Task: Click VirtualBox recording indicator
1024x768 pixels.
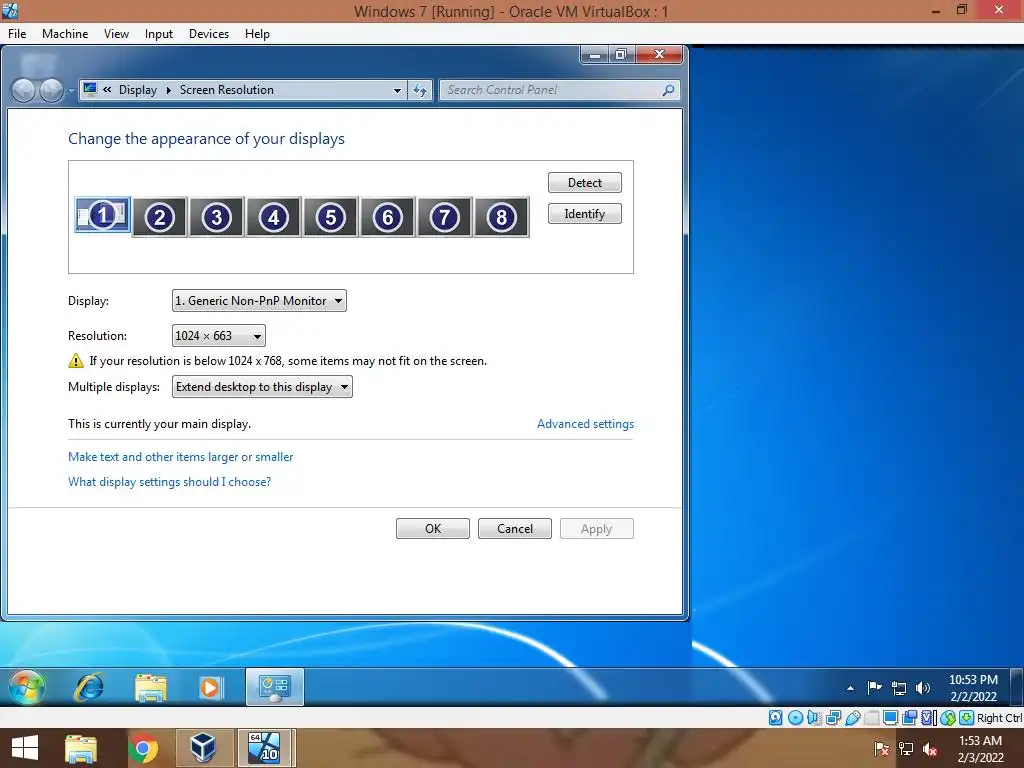Action: click(909, 718)
